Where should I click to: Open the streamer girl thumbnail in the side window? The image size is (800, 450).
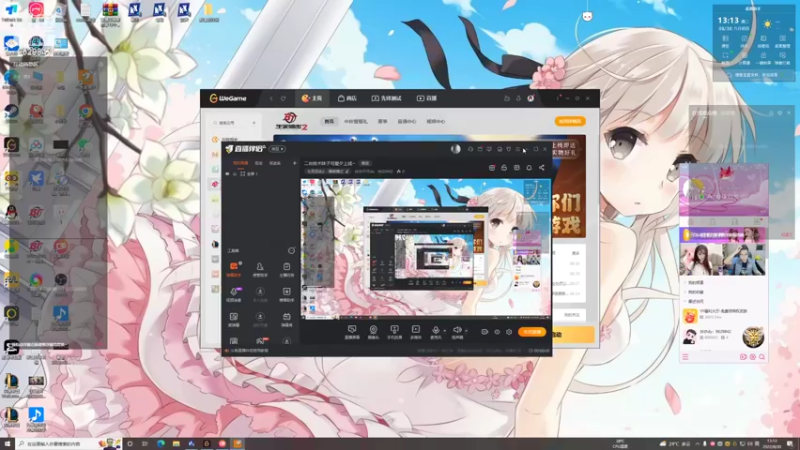703,260
